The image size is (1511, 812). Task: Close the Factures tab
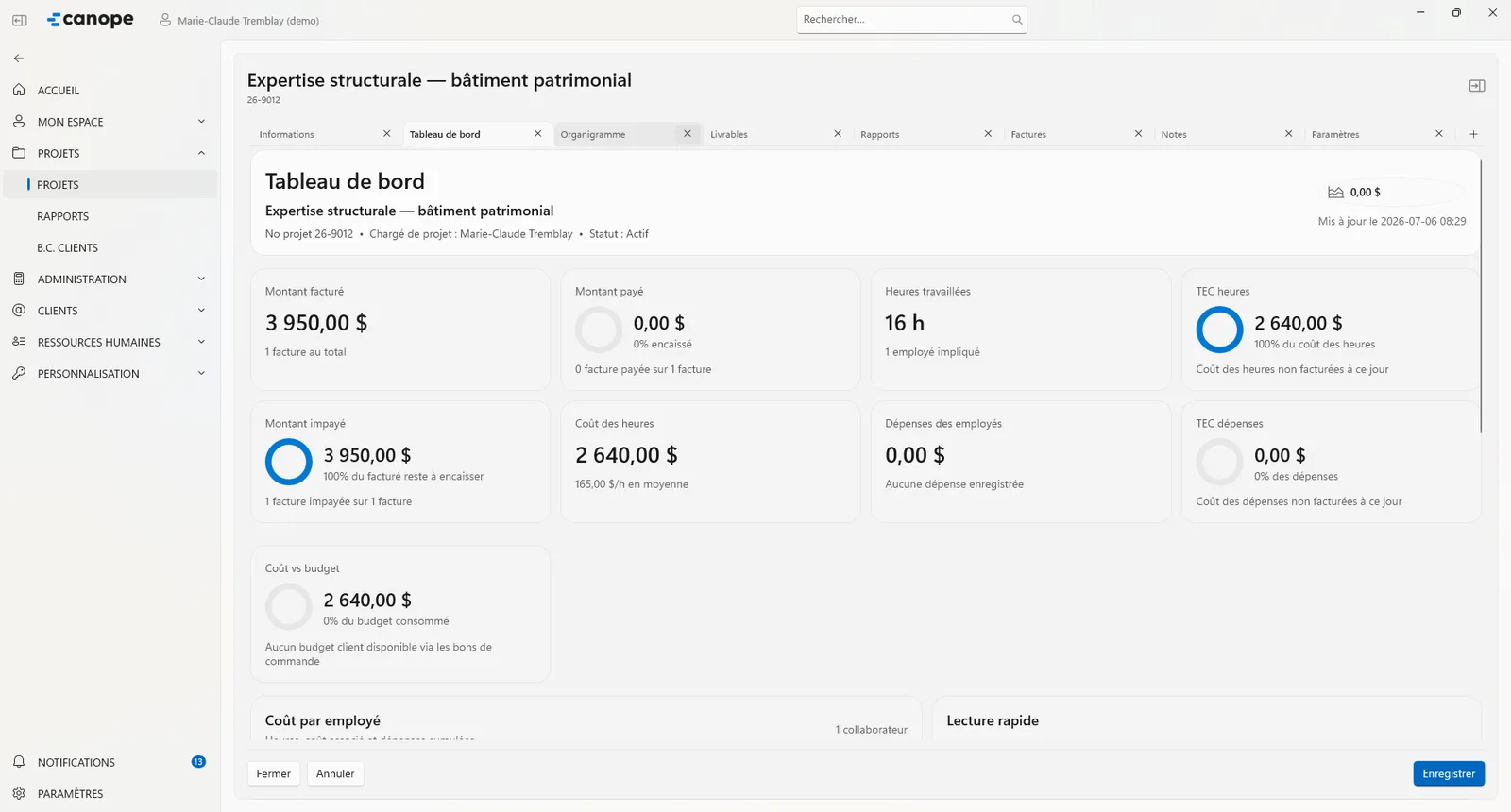1138,134
